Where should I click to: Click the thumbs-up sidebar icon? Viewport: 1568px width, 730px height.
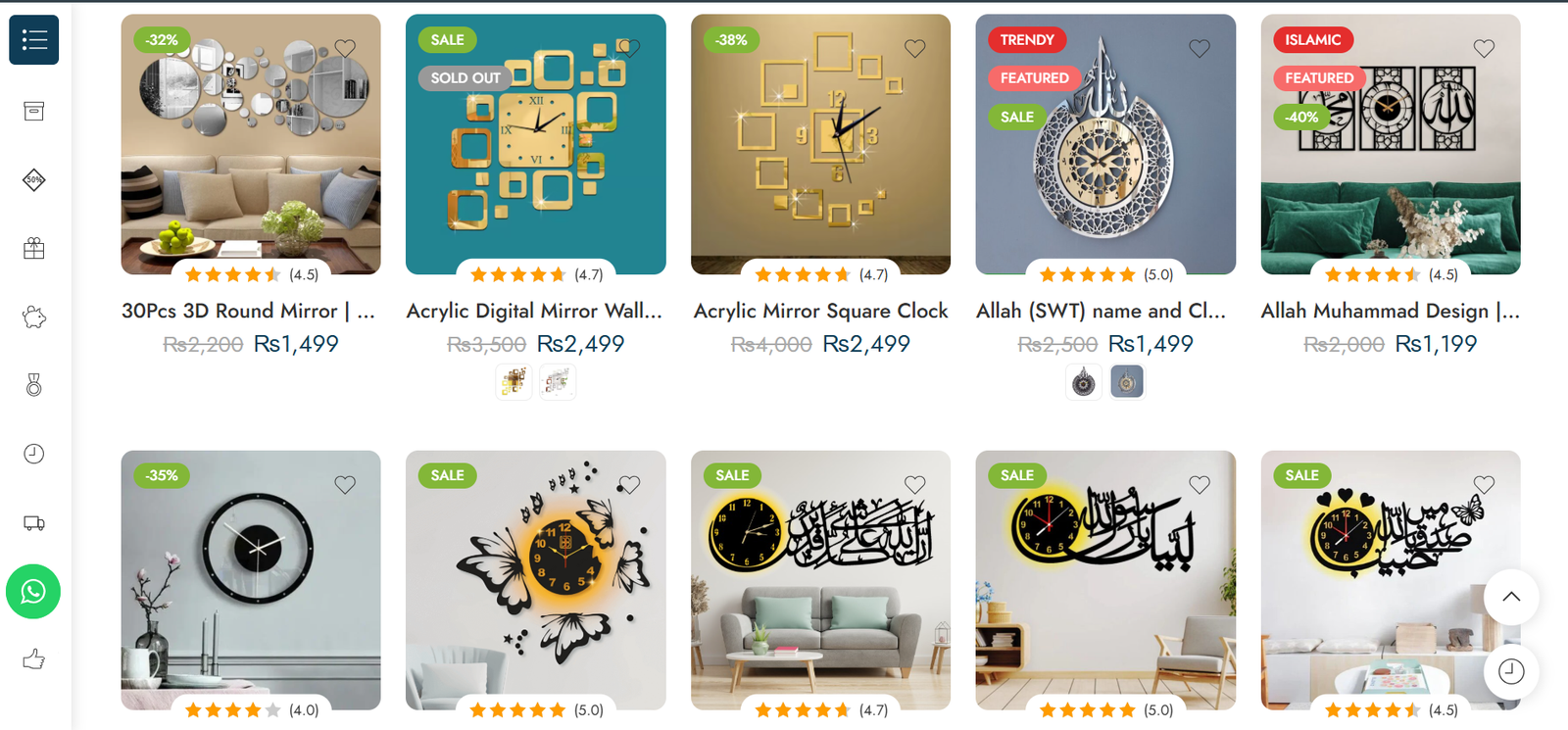[34, 659]
